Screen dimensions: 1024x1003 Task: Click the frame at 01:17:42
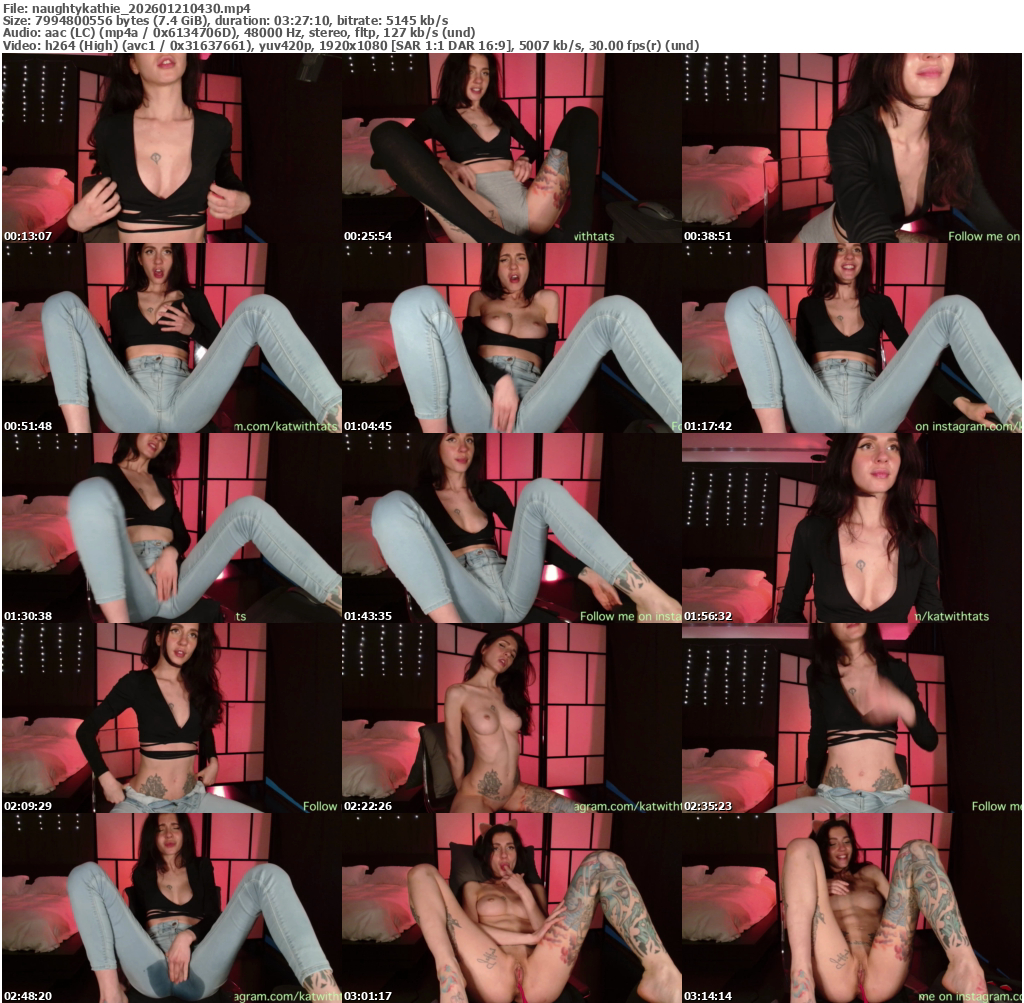point(851,338)
